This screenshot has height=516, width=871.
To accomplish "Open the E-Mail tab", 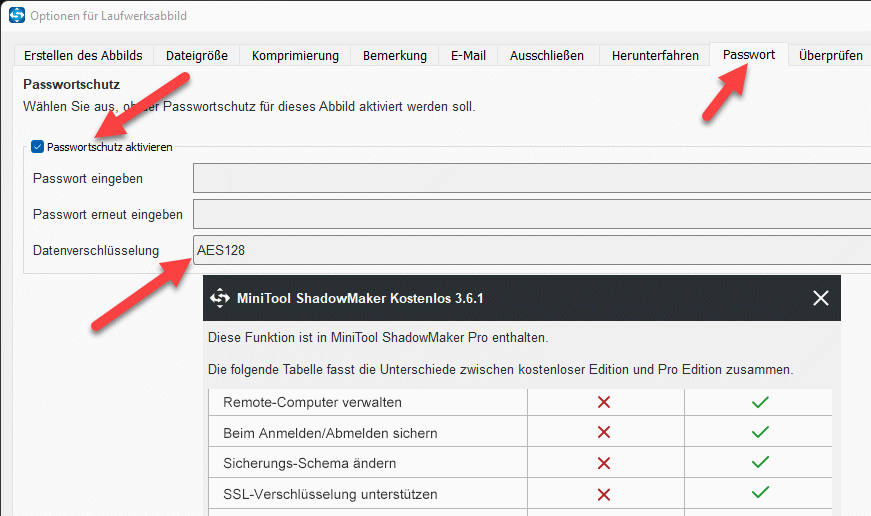I will coord(468,56).
